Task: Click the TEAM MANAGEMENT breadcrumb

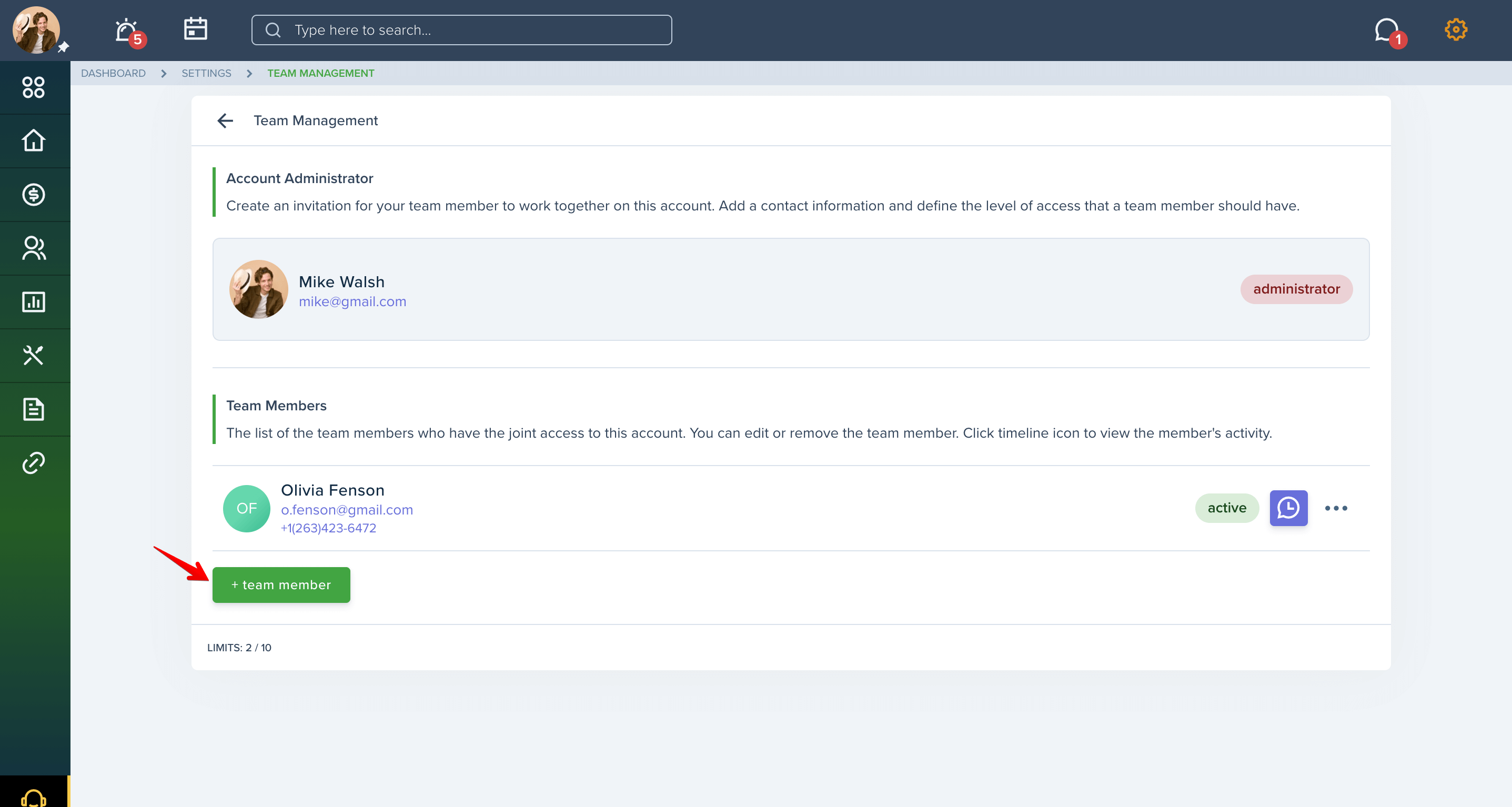Action: [320, 73]
